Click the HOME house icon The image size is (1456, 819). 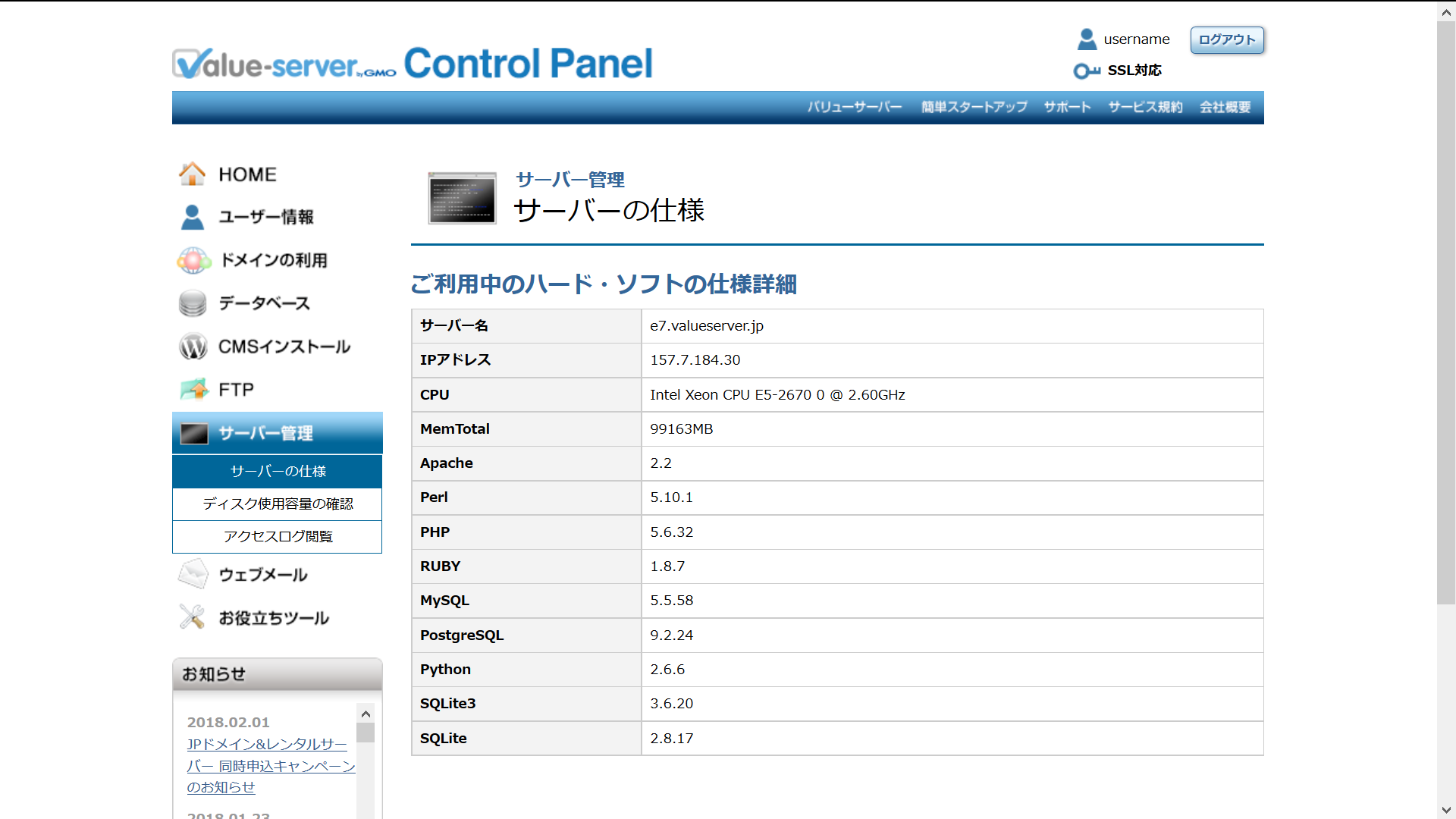coord(193,174)
